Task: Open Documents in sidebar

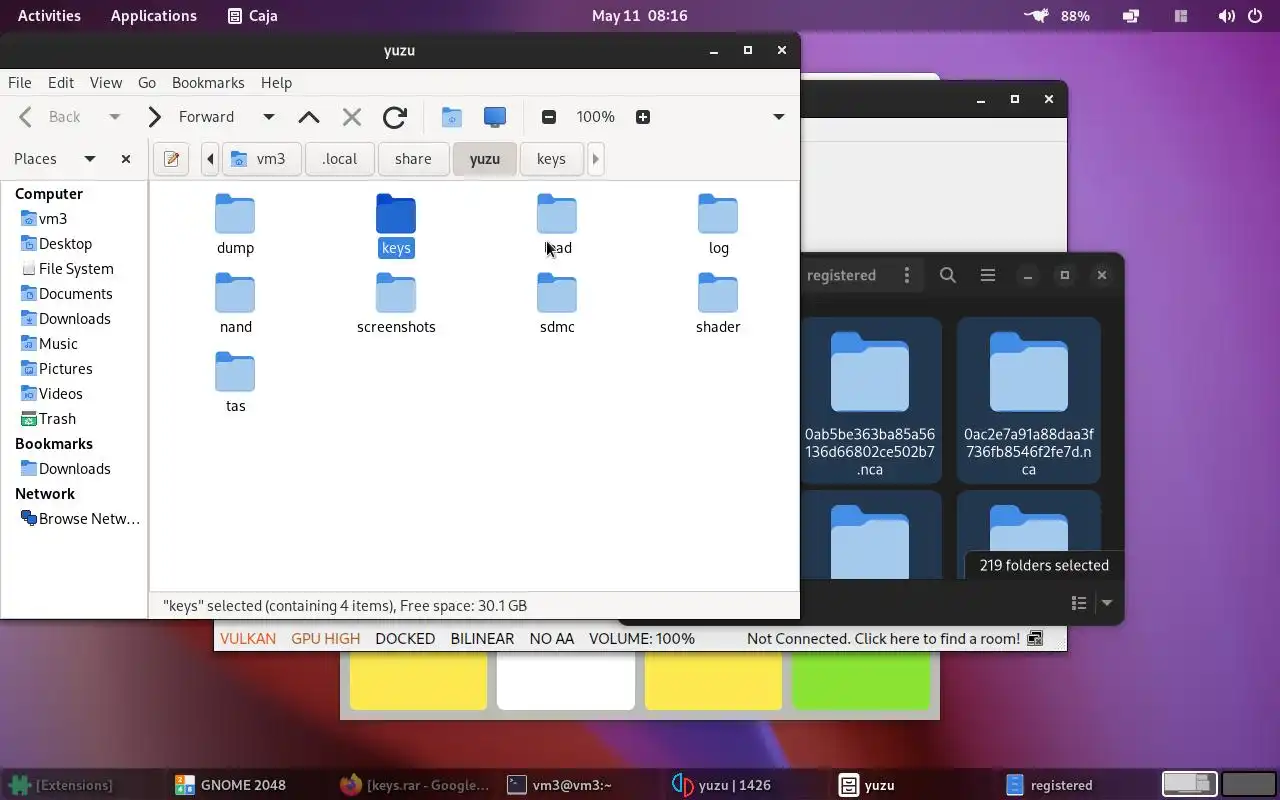Action: point(75,294)
